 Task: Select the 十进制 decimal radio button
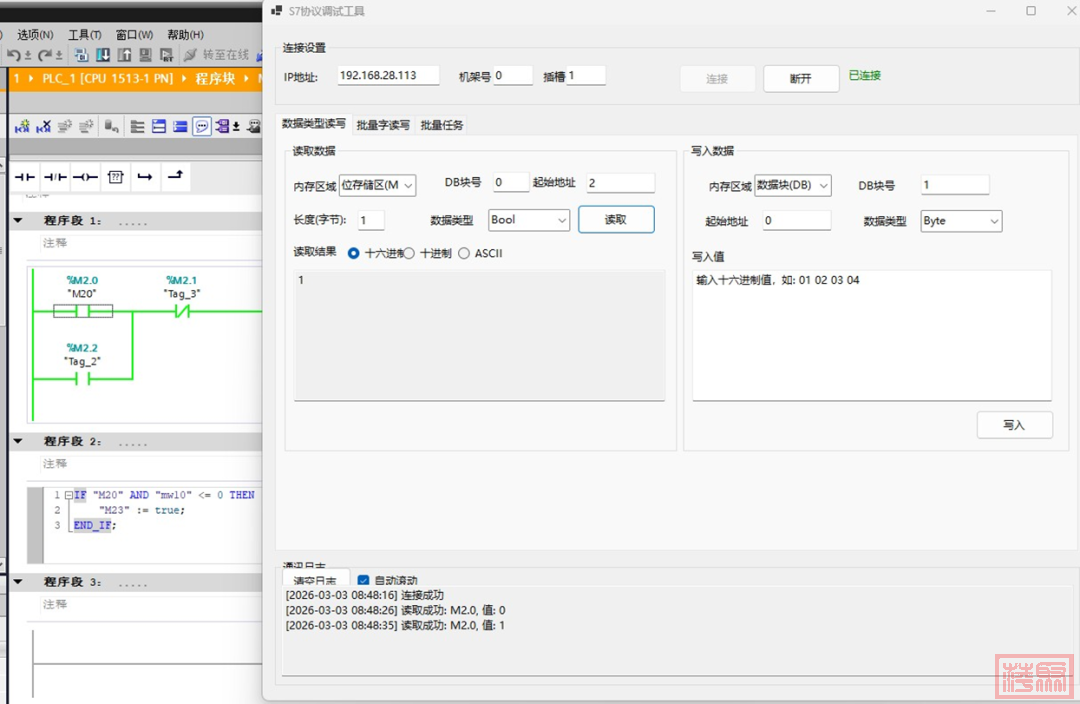click(409, 254)
